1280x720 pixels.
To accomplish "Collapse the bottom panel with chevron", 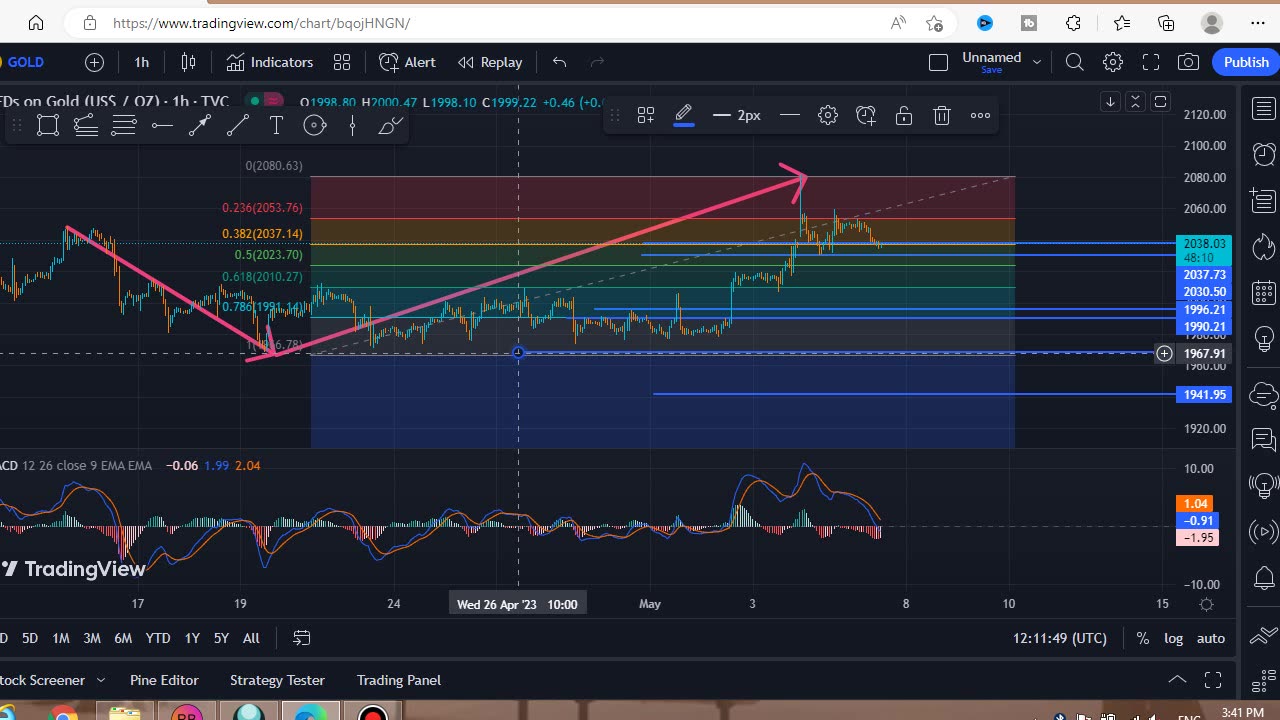I will (1177, 680).
